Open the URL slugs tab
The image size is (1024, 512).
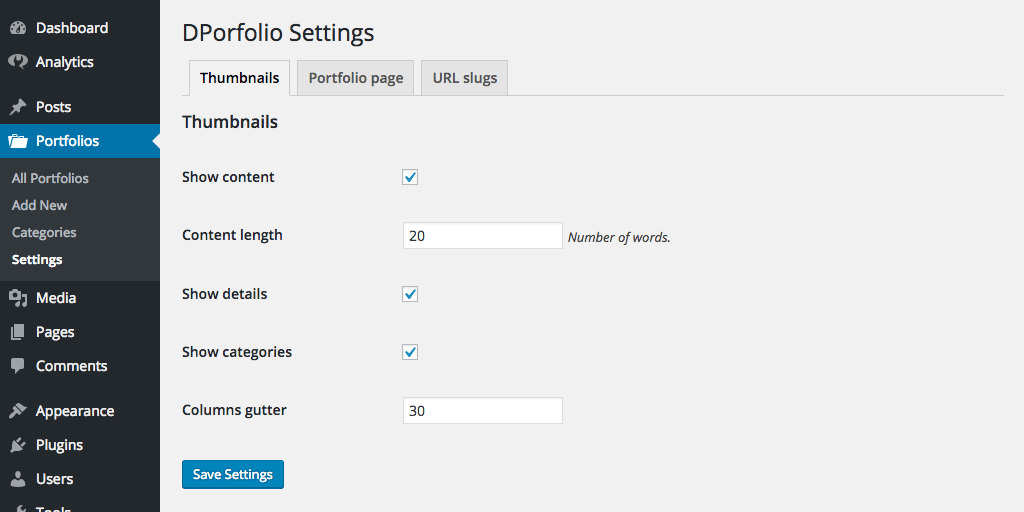464,78
